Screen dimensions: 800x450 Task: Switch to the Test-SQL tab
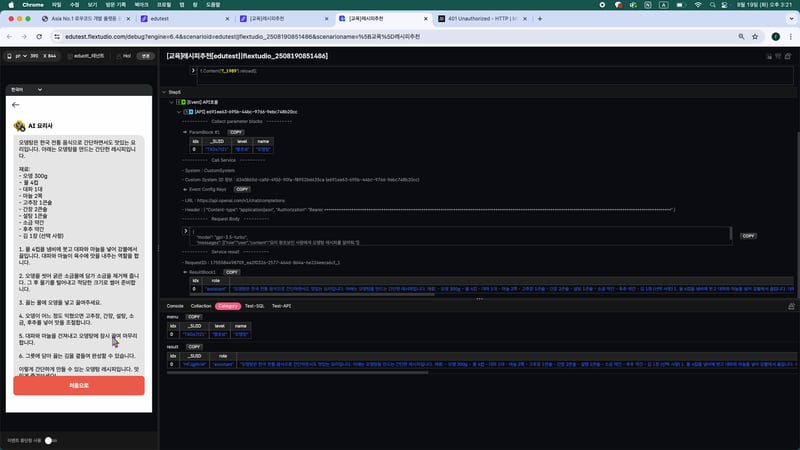coord(255,305)
